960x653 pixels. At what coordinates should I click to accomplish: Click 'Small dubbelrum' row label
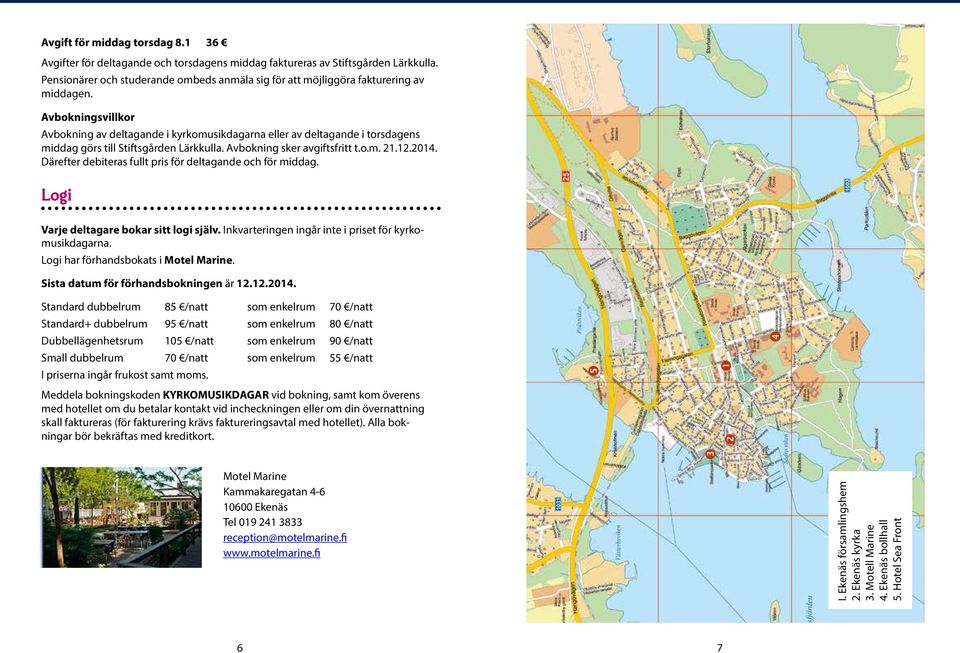82,358
